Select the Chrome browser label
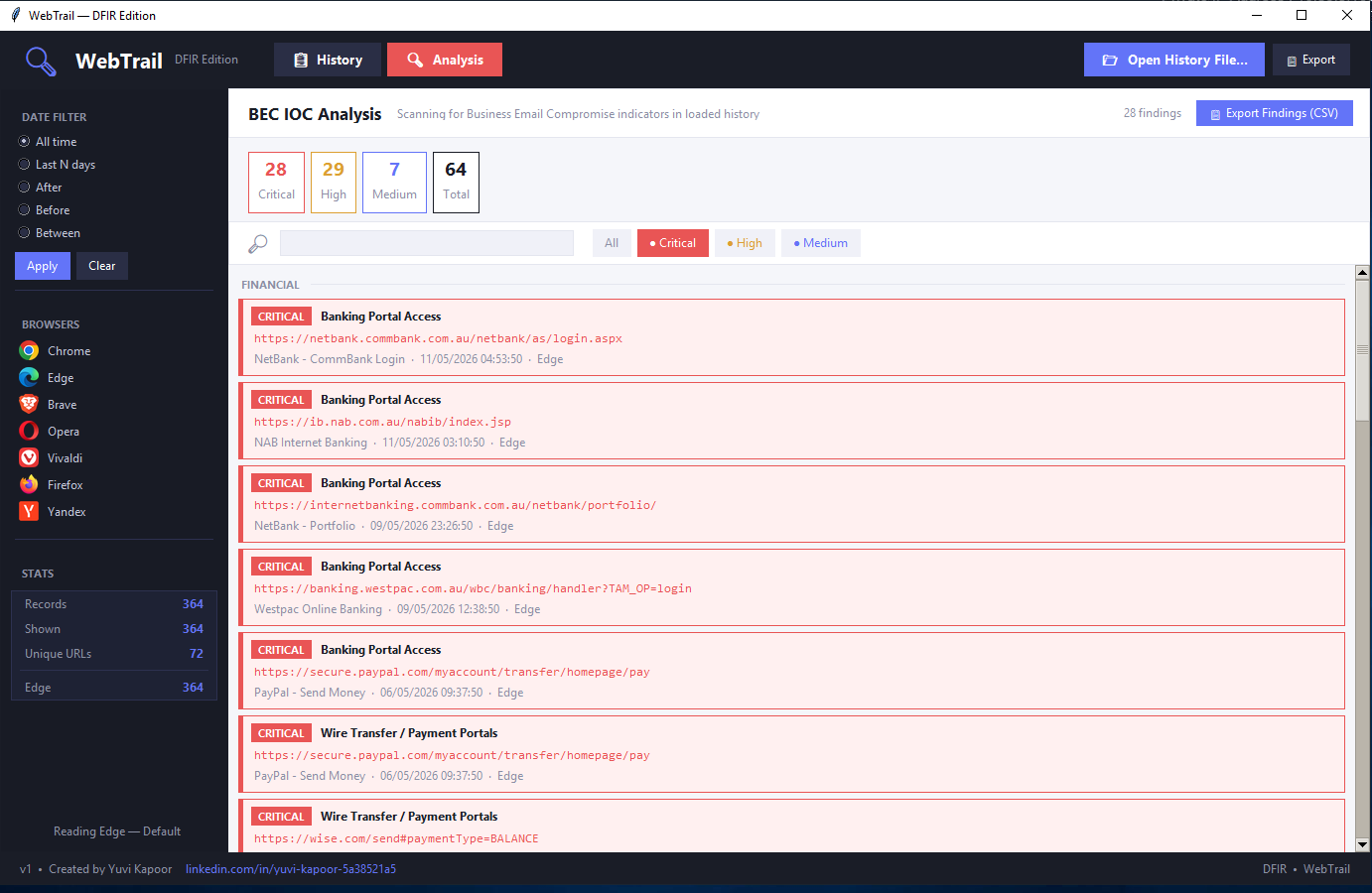The height and width of the screenshot is (893, 1372). pyautogui.click(x=69, y=351)
